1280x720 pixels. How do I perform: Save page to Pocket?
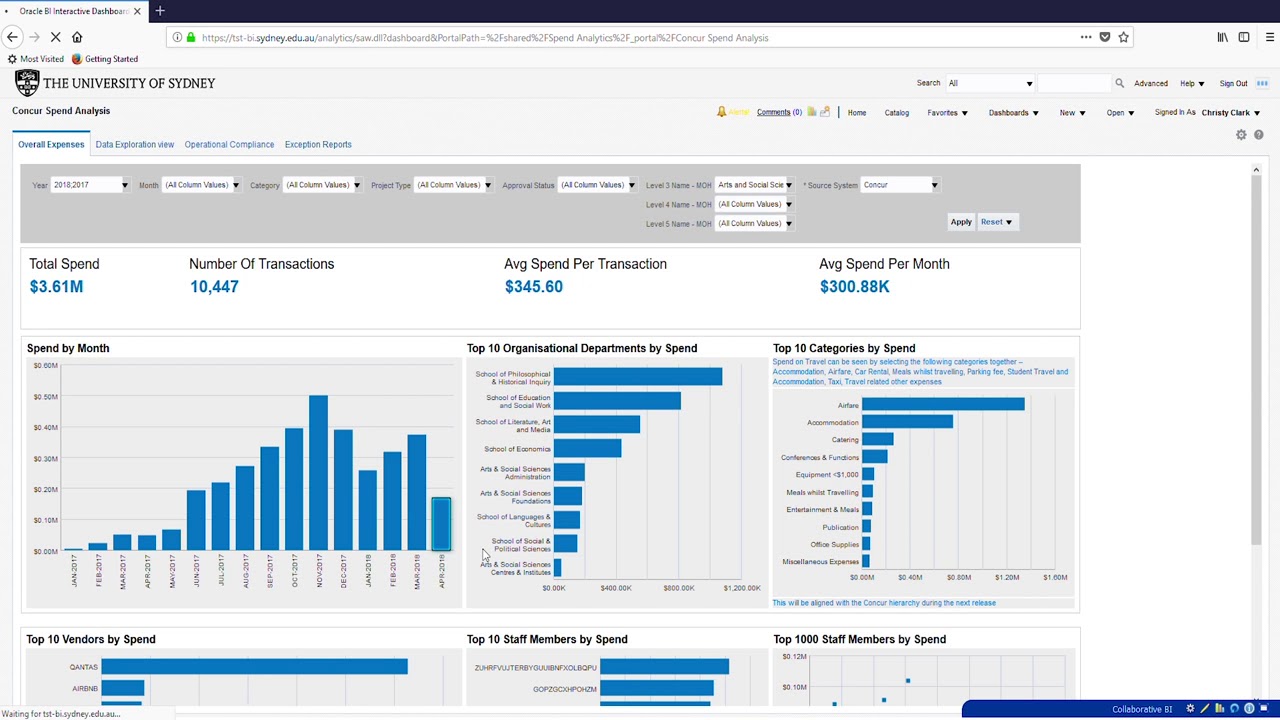[x=1105, y=37]
